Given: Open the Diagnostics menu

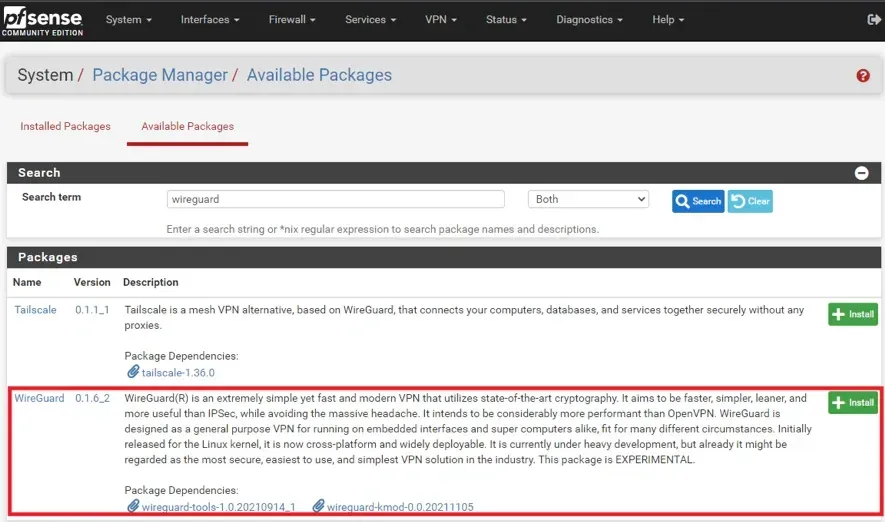Looking at the screenshot, I should (x=589, y=20).
